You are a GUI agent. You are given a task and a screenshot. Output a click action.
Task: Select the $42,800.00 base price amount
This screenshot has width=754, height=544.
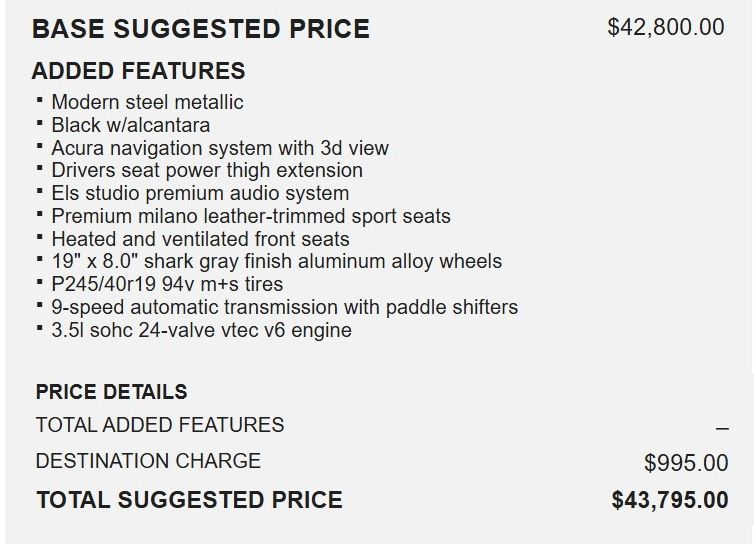pos(666,27)
